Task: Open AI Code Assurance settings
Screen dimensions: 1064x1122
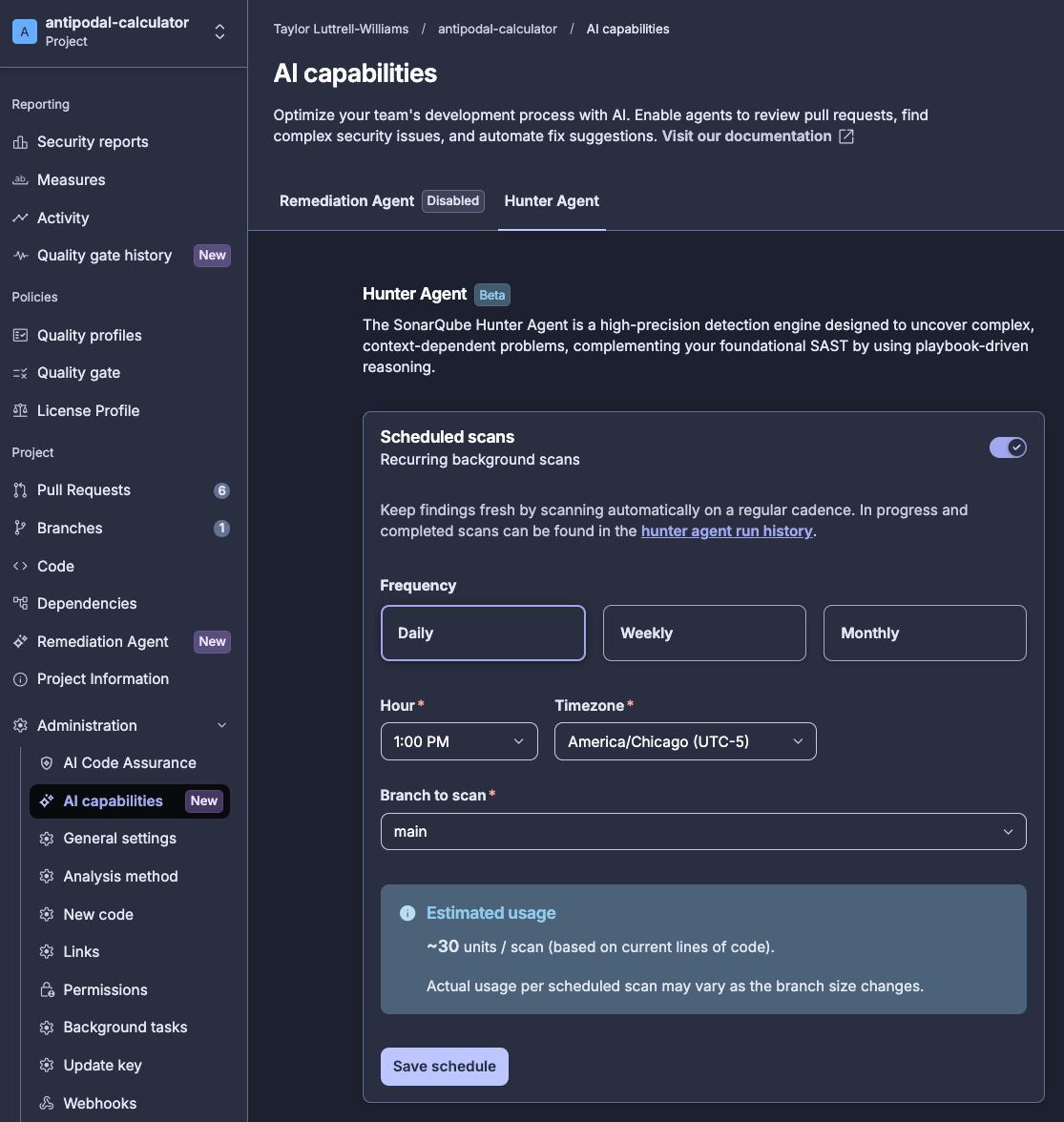Action: coord(130,763)
